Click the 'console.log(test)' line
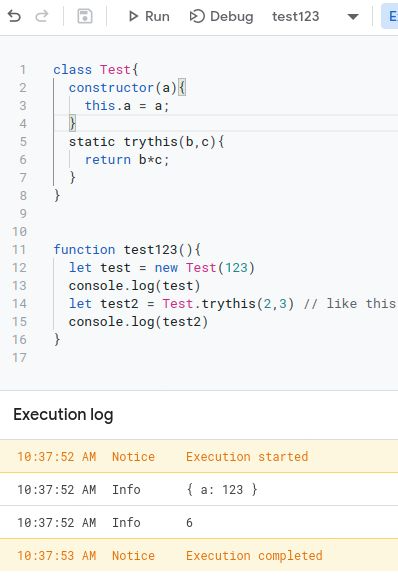 pyautogui.click(x=135, y=286)
